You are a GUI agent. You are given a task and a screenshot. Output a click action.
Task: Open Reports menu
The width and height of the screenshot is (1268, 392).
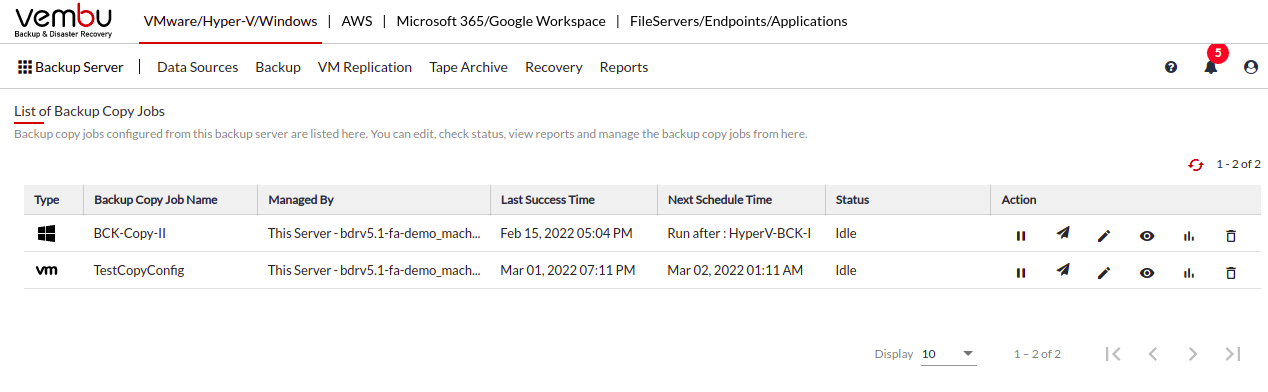[x=624, y=67]
